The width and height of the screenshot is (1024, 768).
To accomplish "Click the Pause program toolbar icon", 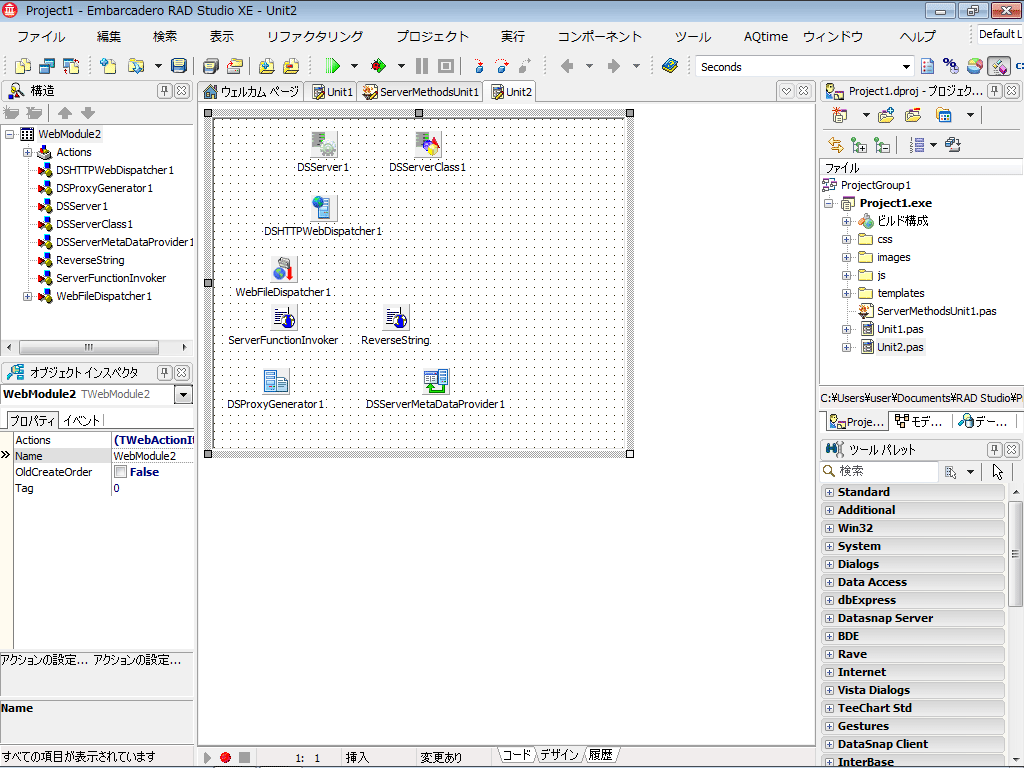I will click(422, 66).
